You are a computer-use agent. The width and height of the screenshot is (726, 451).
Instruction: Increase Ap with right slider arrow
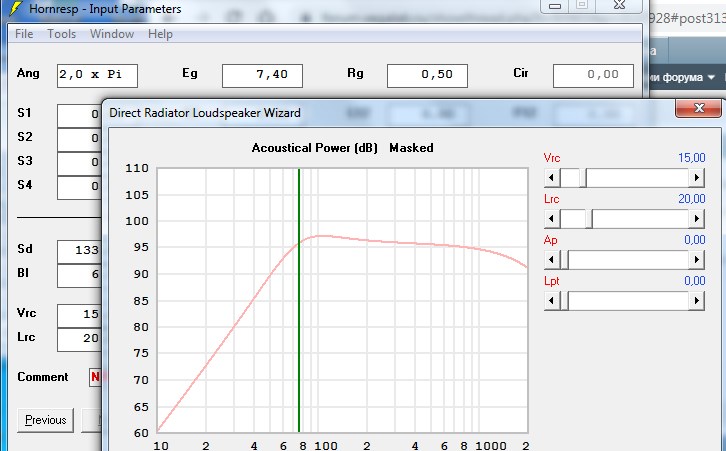tap(697, 260)
